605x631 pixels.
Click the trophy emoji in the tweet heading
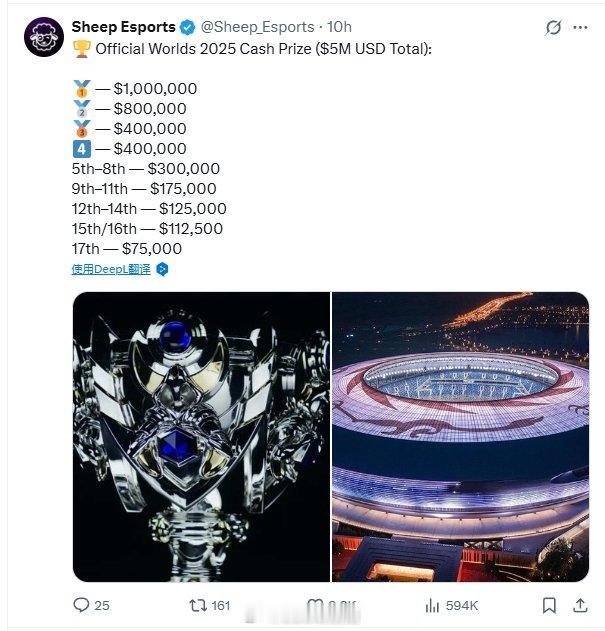pyautogui.click(x=82, y=49)
